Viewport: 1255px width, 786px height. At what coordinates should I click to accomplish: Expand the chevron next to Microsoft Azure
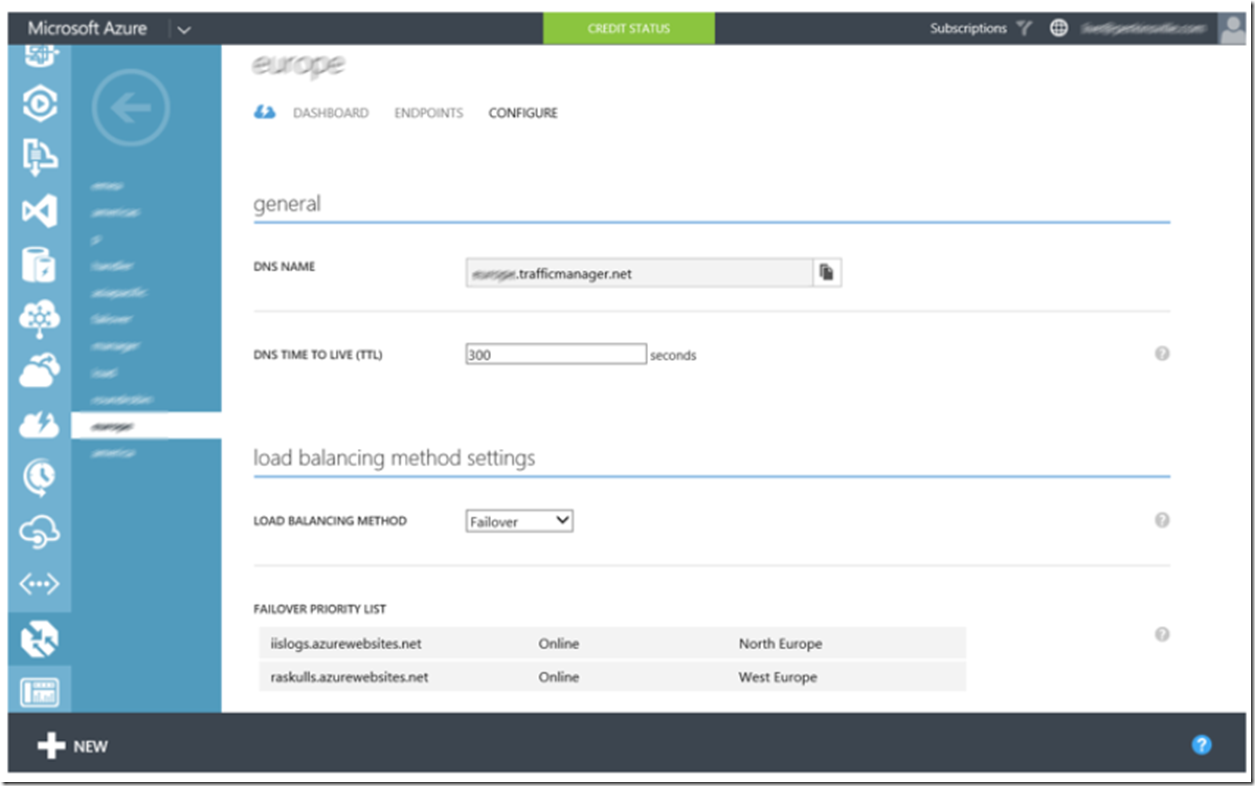(183, 29)
